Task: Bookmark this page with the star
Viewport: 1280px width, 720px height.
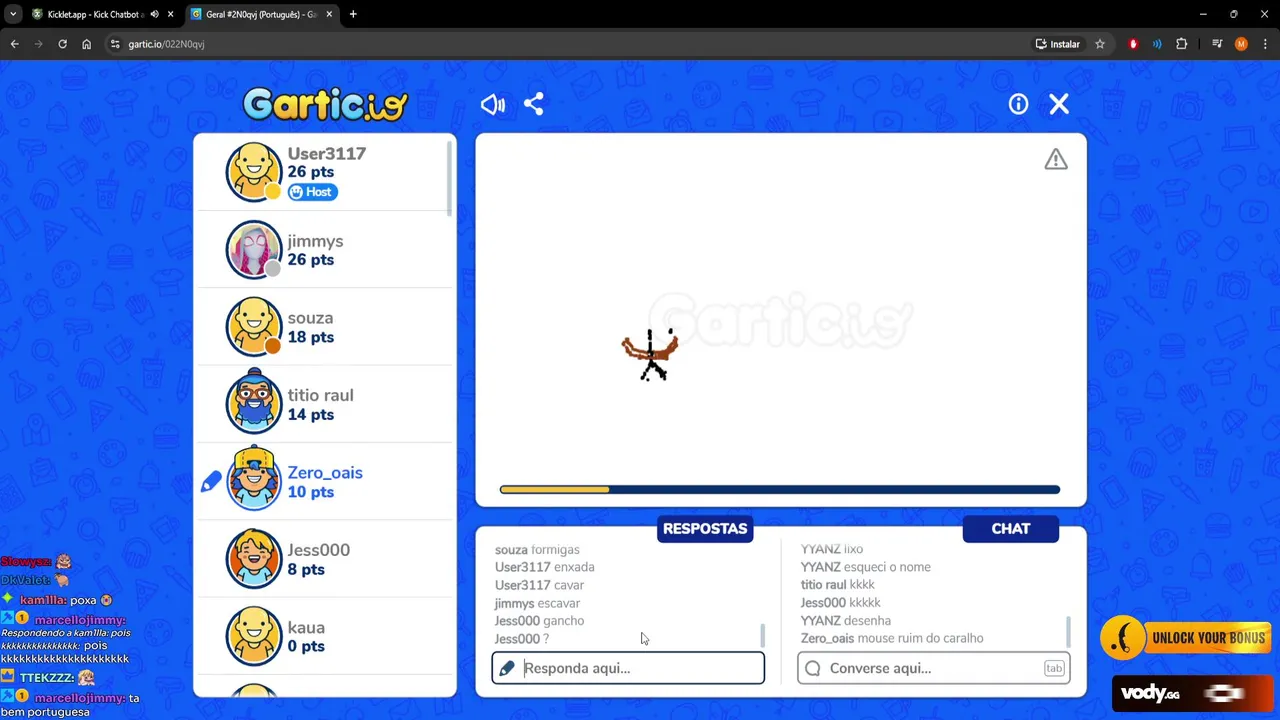Action: coord(1100,44)
